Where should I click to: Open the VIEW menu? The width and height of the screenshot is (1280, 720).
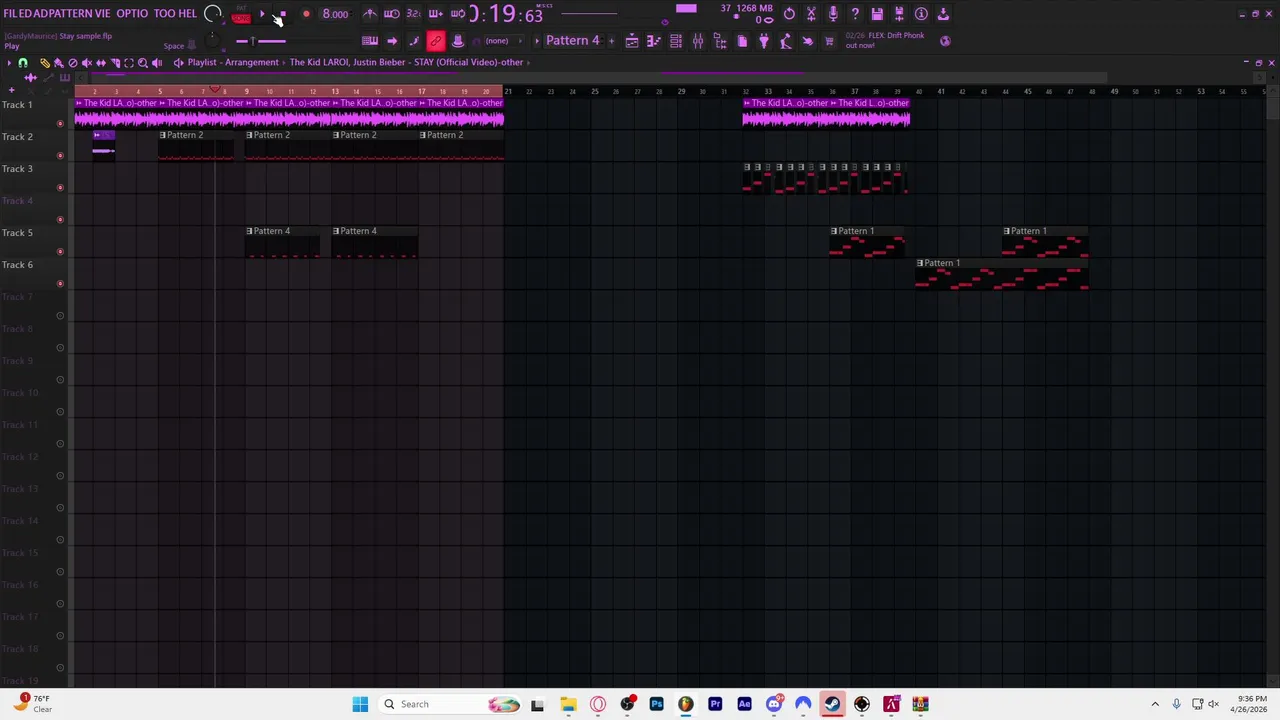coord(103,14)
